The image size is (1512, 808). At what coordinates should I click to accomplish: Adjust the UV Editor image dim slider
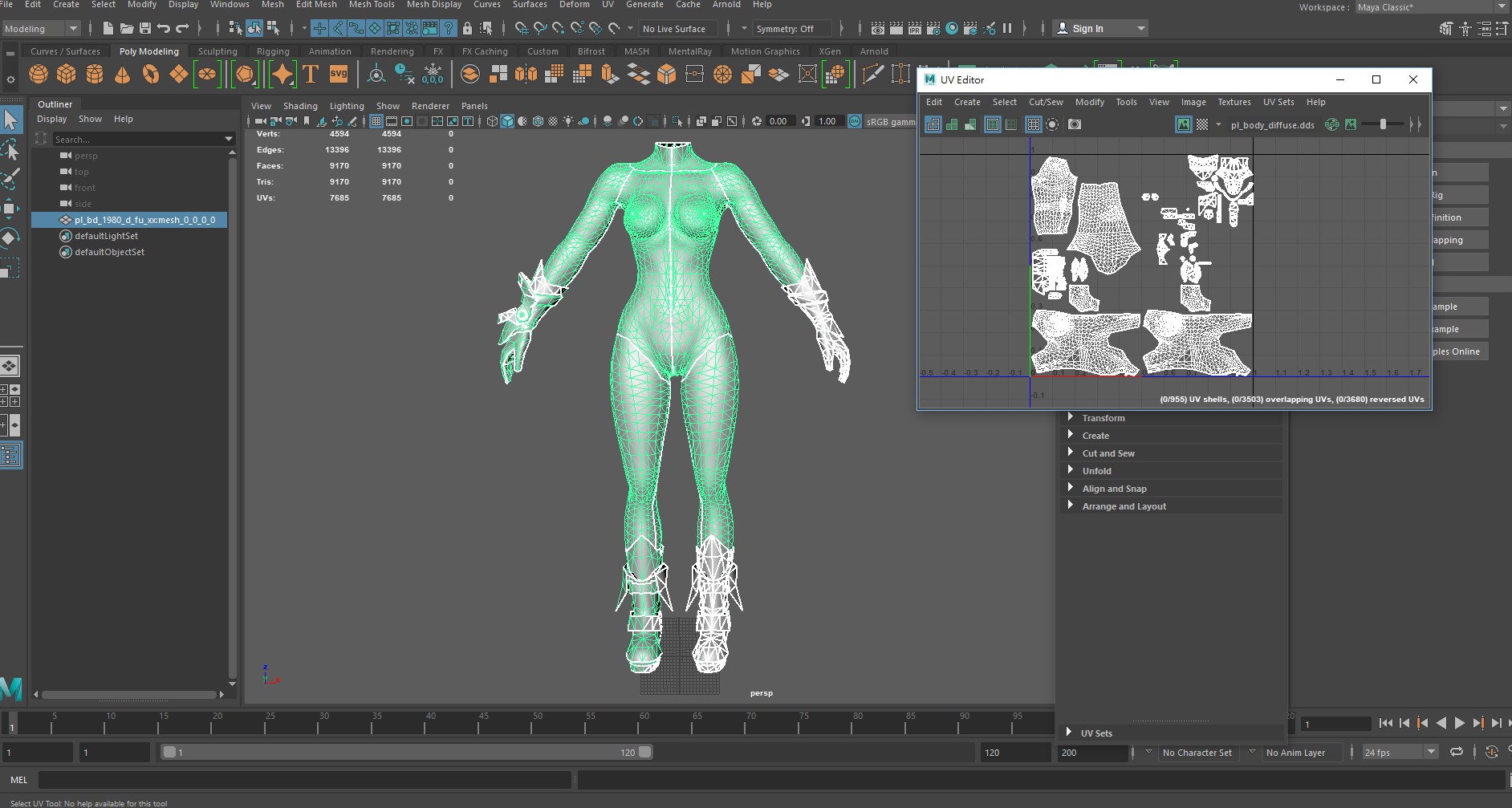click(1383, 124)
